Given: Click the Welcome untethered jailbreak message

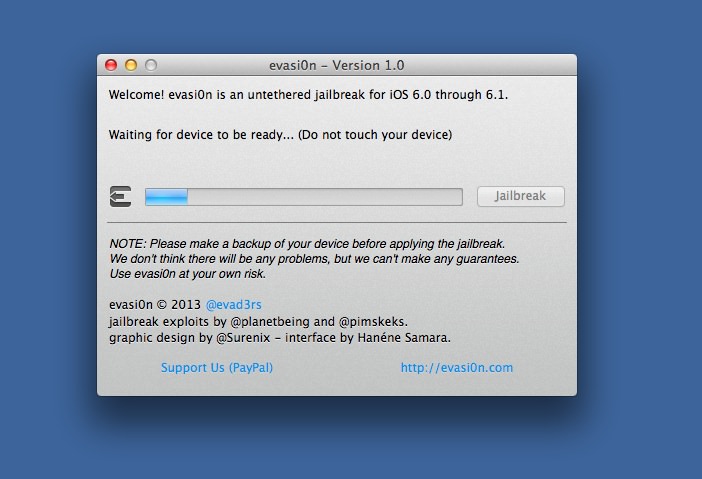Looking at the screenshot, I should tap(308, 95).
